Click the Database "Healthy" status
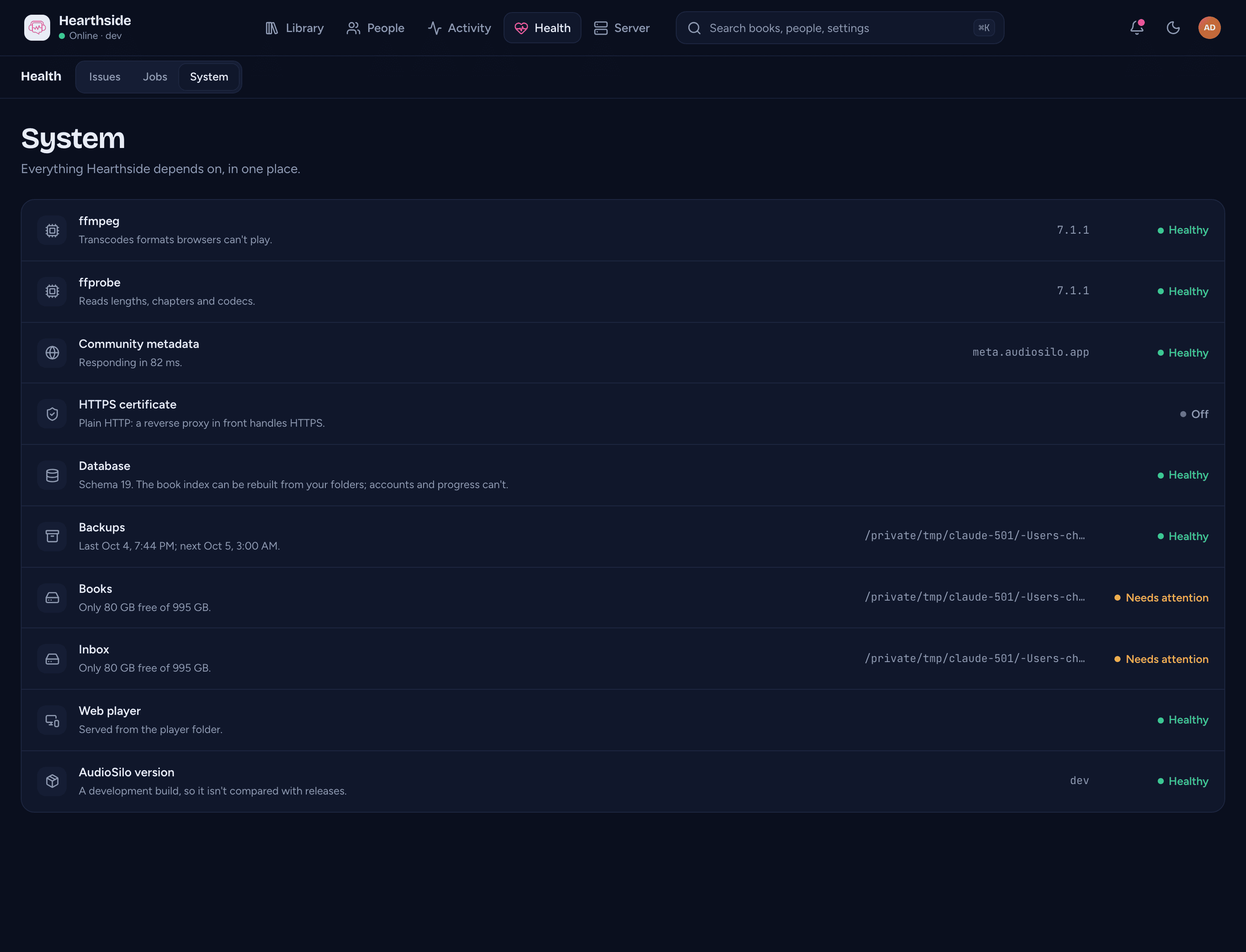The image size is (1246, 952). click(x=1182, y=475)
